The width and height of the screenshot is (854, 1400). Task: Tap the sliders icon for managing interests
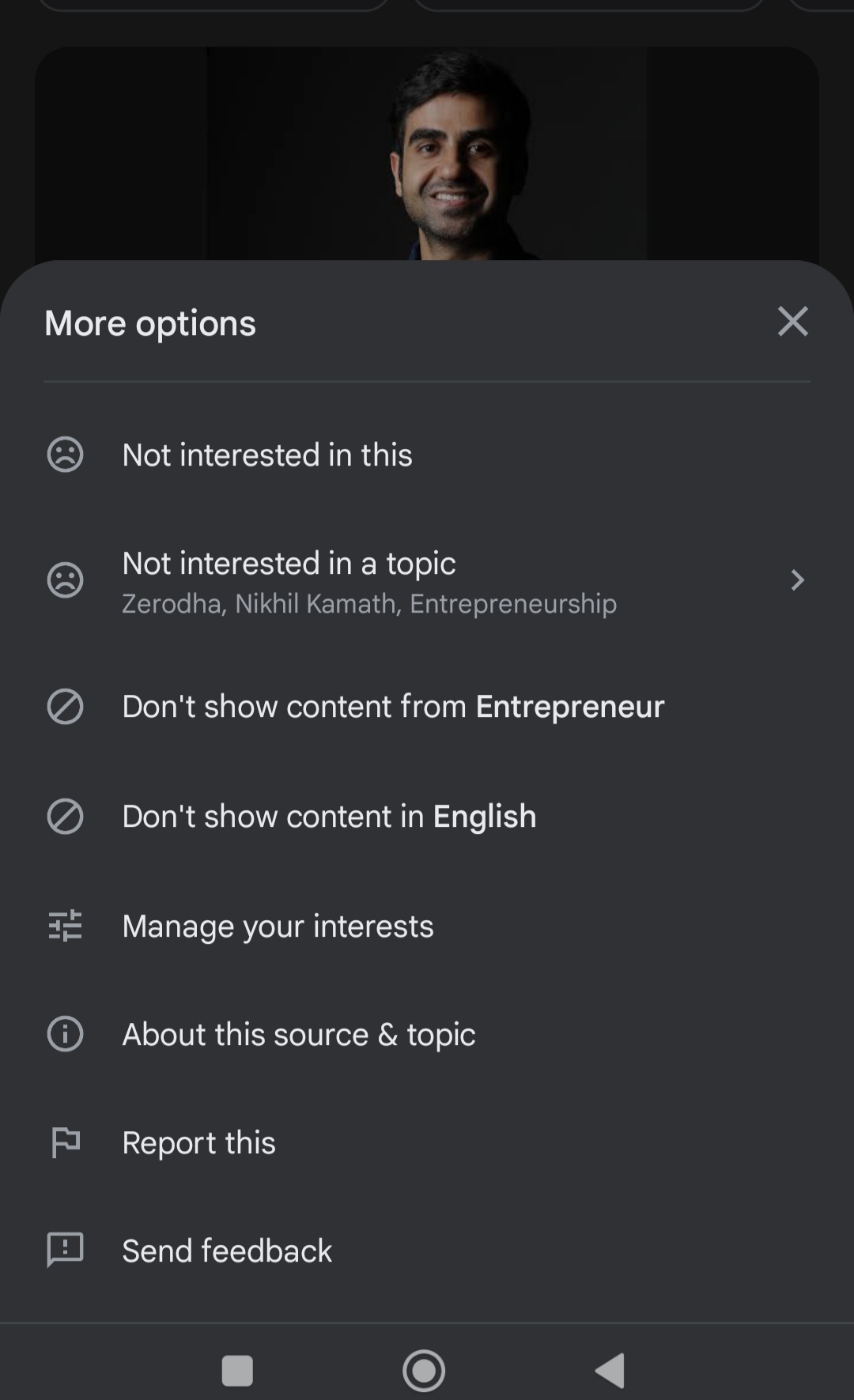[x=65, y=926]
